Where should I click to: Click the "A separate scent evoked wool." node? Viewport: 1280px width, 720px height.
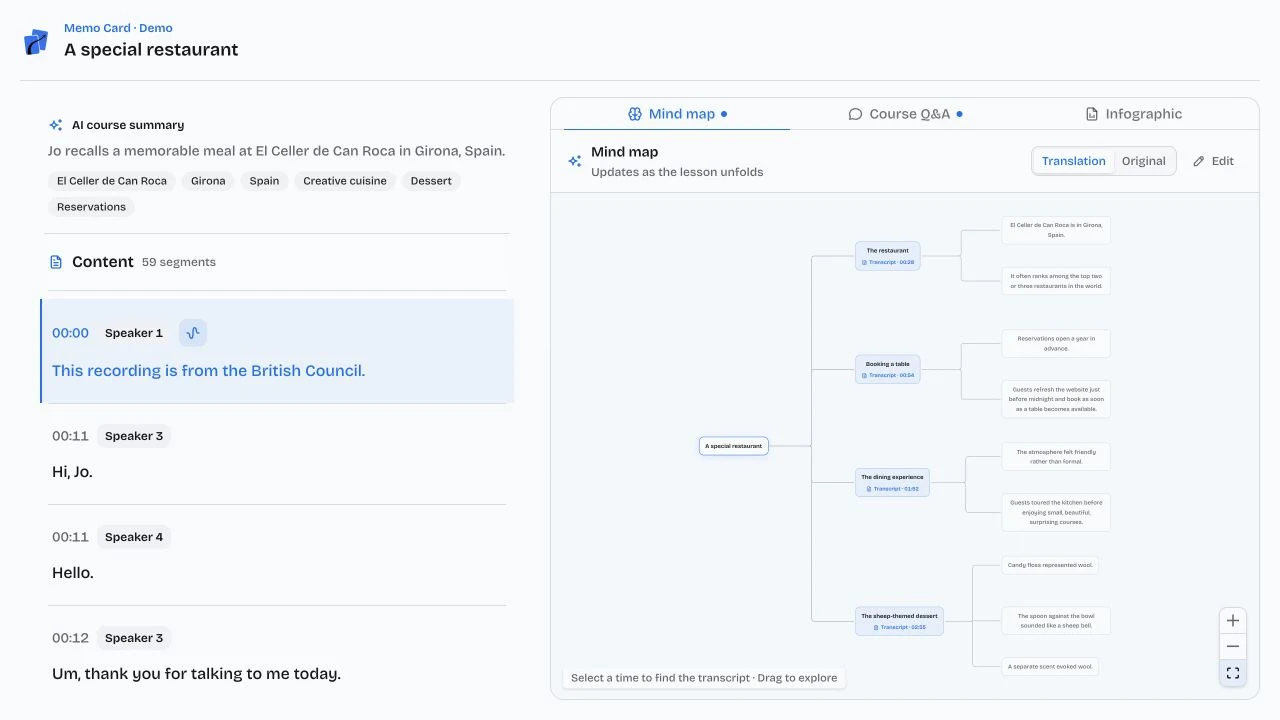pyautogui.click(x=1050, y=666)
